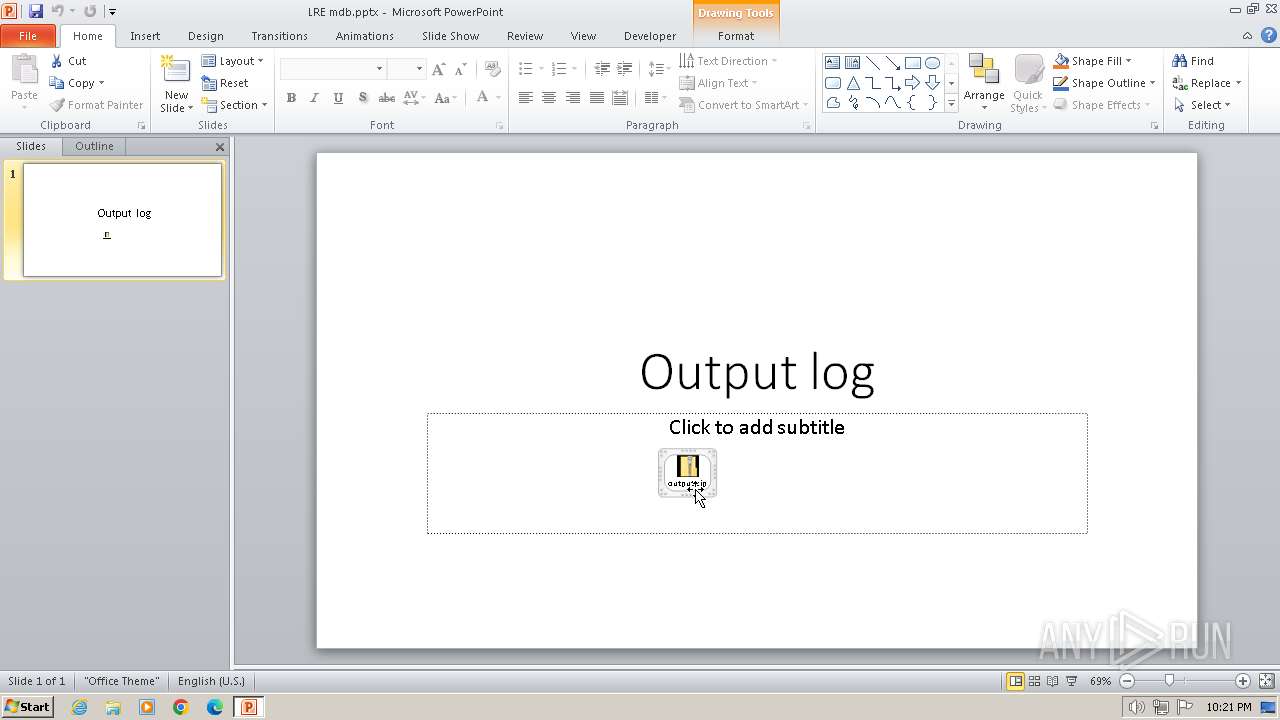Open the font name combo box
Screen dimensions: 1280x720
[x=333, y=69]
